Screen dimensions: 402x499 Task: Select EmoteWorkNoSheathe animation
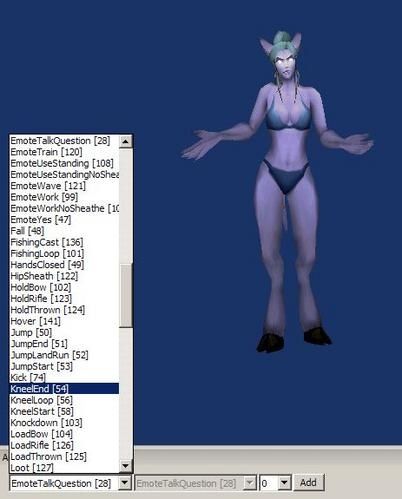point(64,208)
